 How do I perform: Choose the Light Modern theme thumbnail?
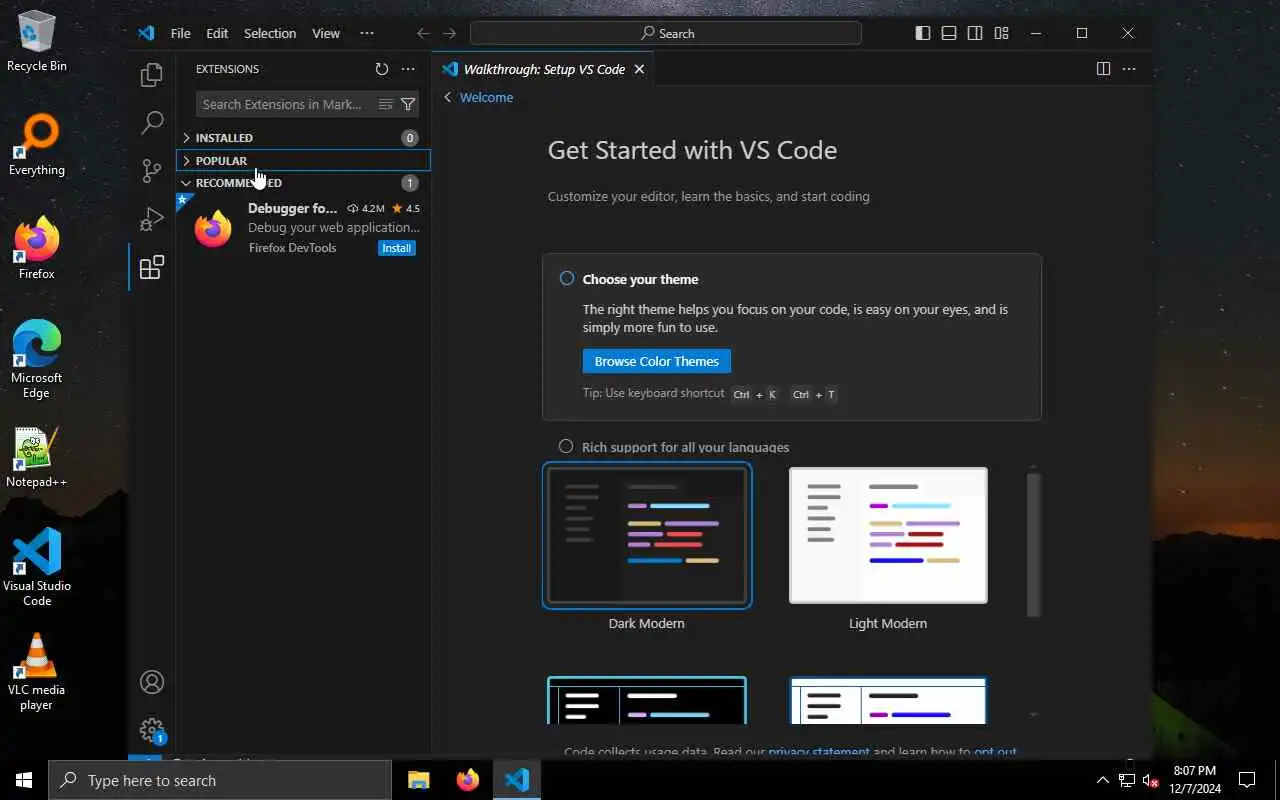pyautogui.click(x=888, y=535)
